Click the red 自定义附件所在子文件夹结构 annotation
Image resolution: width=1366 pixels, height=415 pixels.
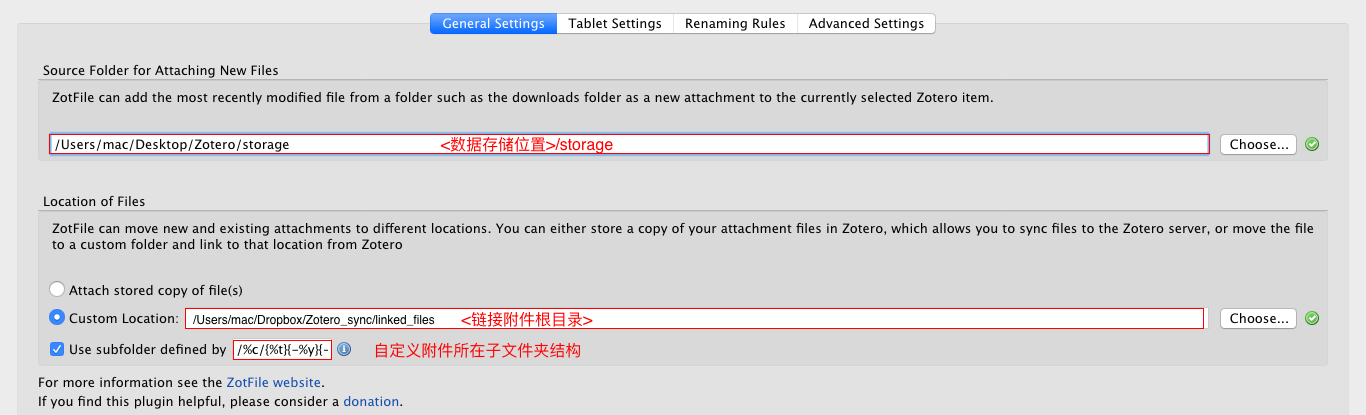(x=477, y=351)
